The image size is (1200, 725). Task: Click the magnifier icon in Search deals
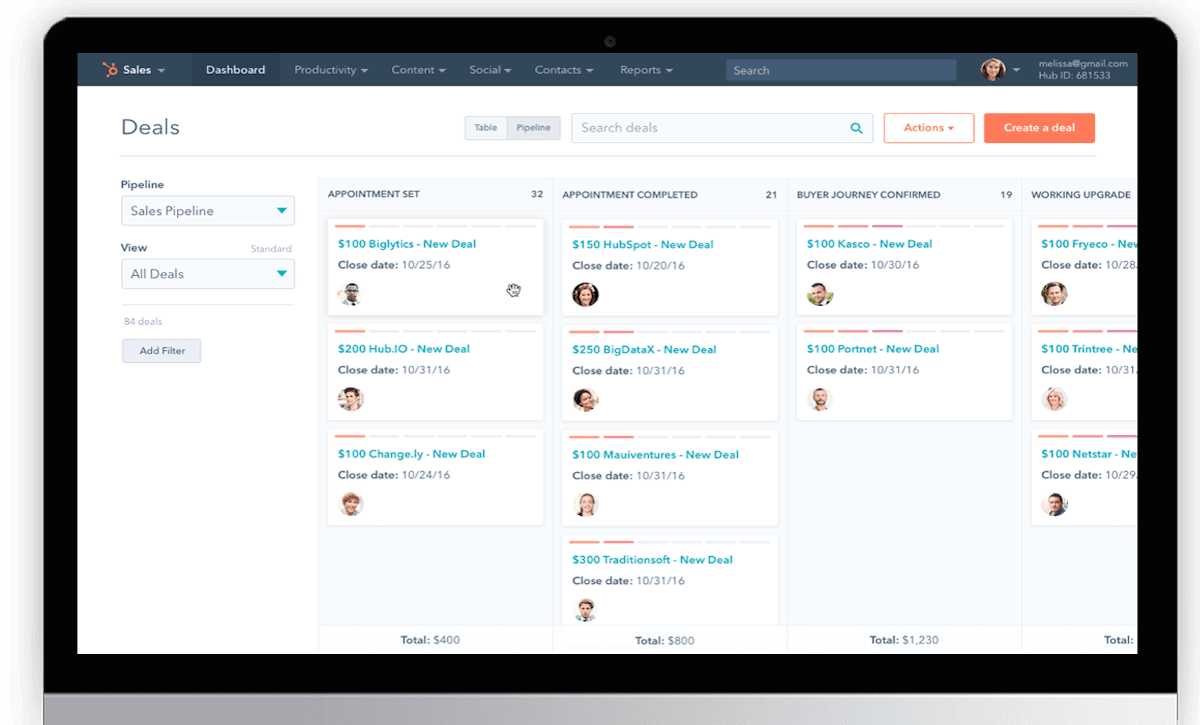click(x=856, y=128)
